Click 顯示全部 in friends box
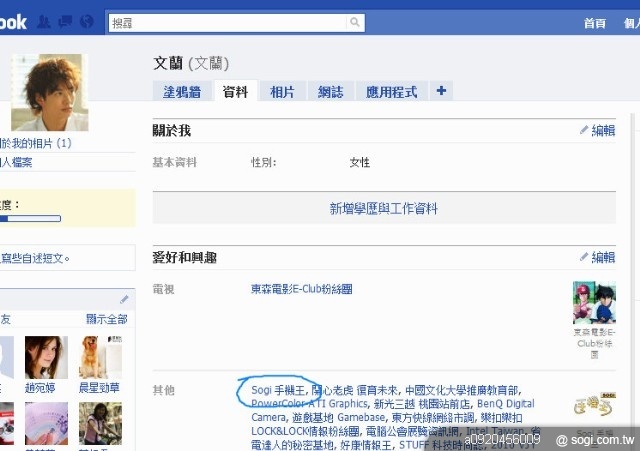Image resolution: width=640 pixels, height=451 pixels. [107, 319]
